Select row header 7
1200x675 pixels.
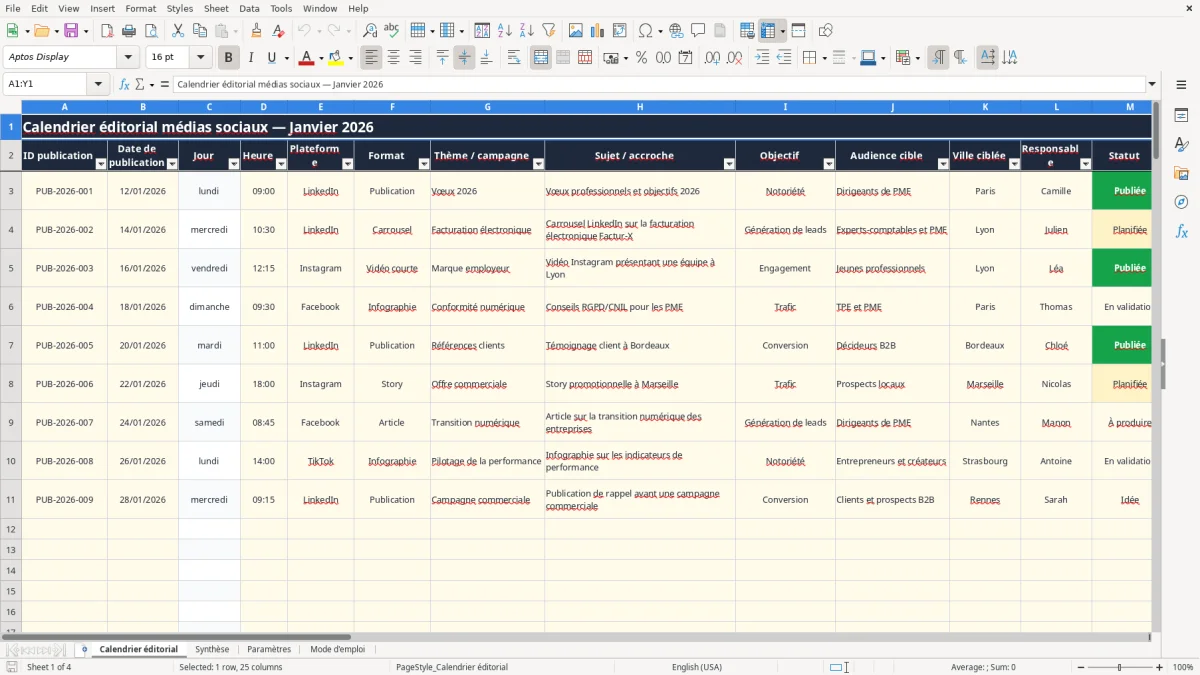pyautogui.click(x=11, y=345)
